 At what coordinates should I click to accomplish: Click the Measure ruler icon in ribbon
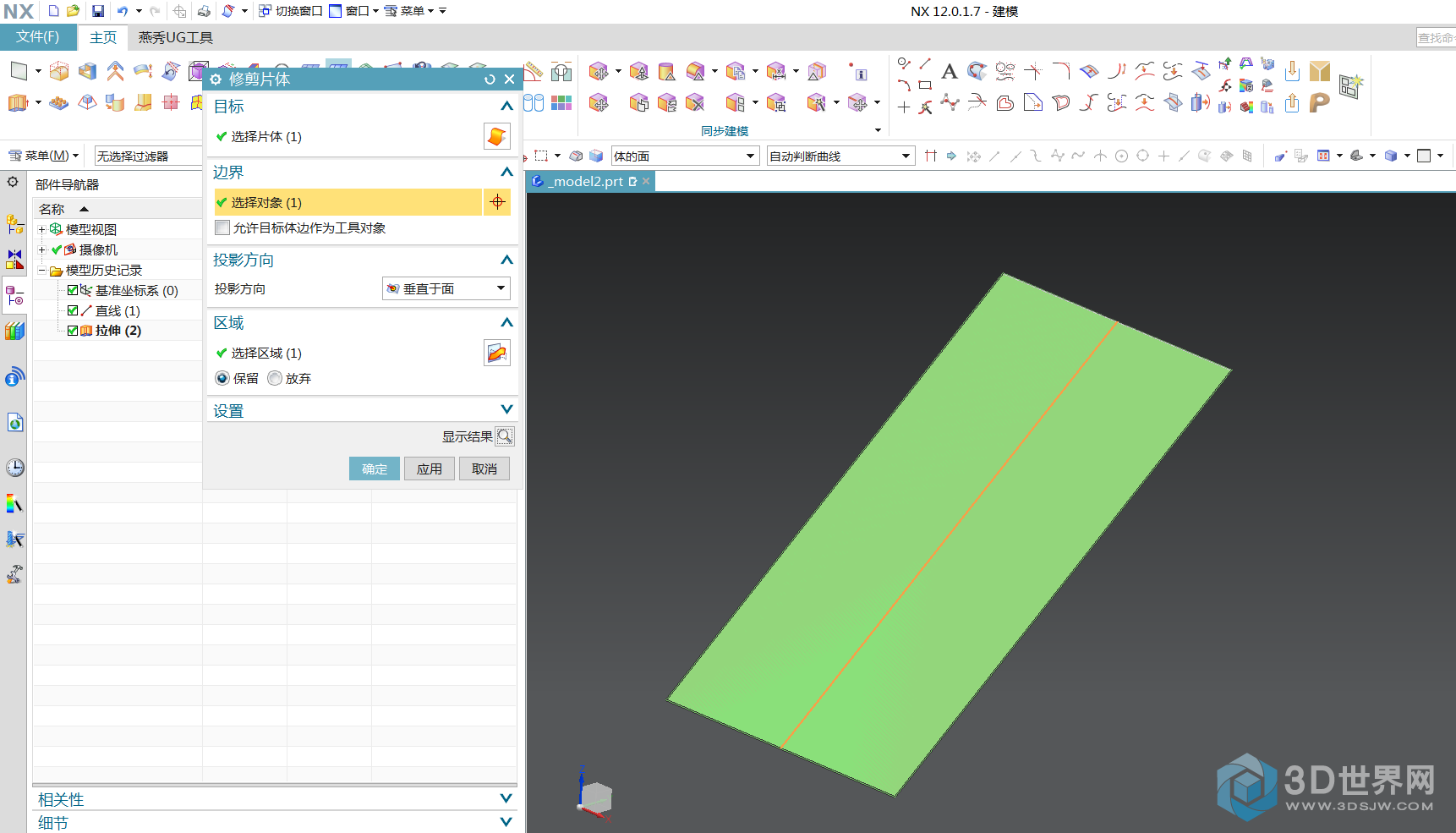point(534,71)
